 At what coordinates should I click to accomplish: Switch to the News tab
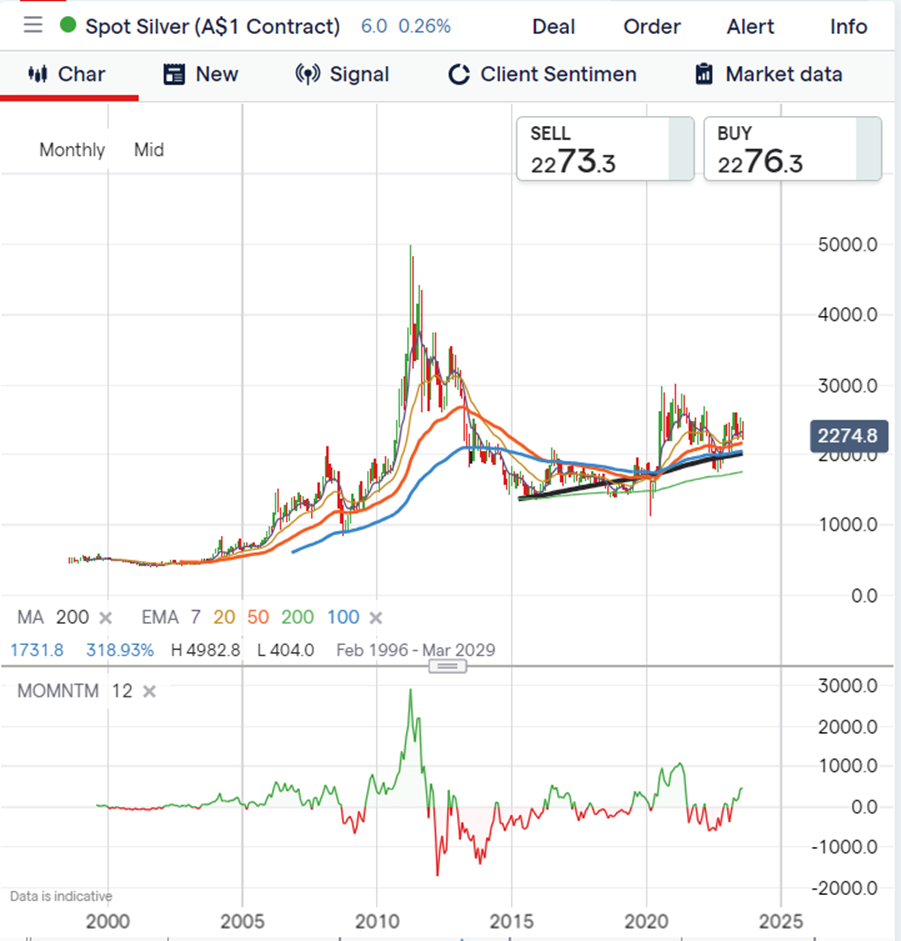(x=201, y=74)
